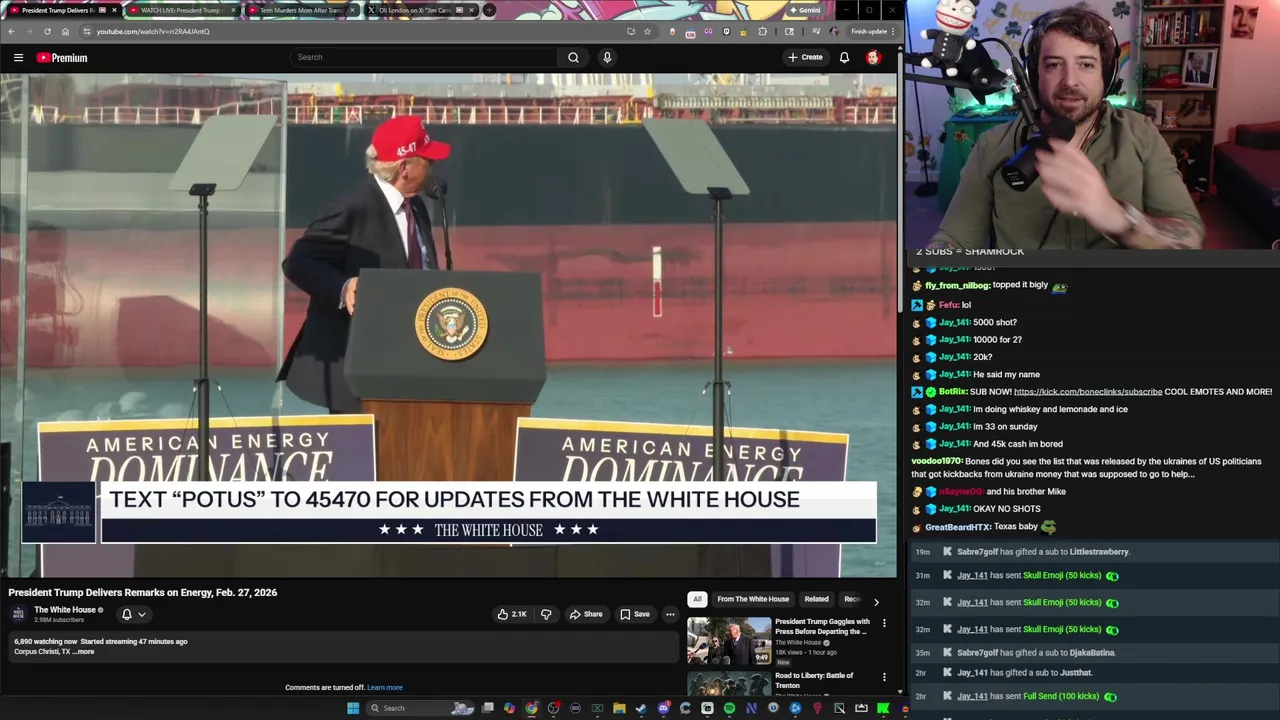
Task: Open Task View on the taskbar
Action: [487, 708]
